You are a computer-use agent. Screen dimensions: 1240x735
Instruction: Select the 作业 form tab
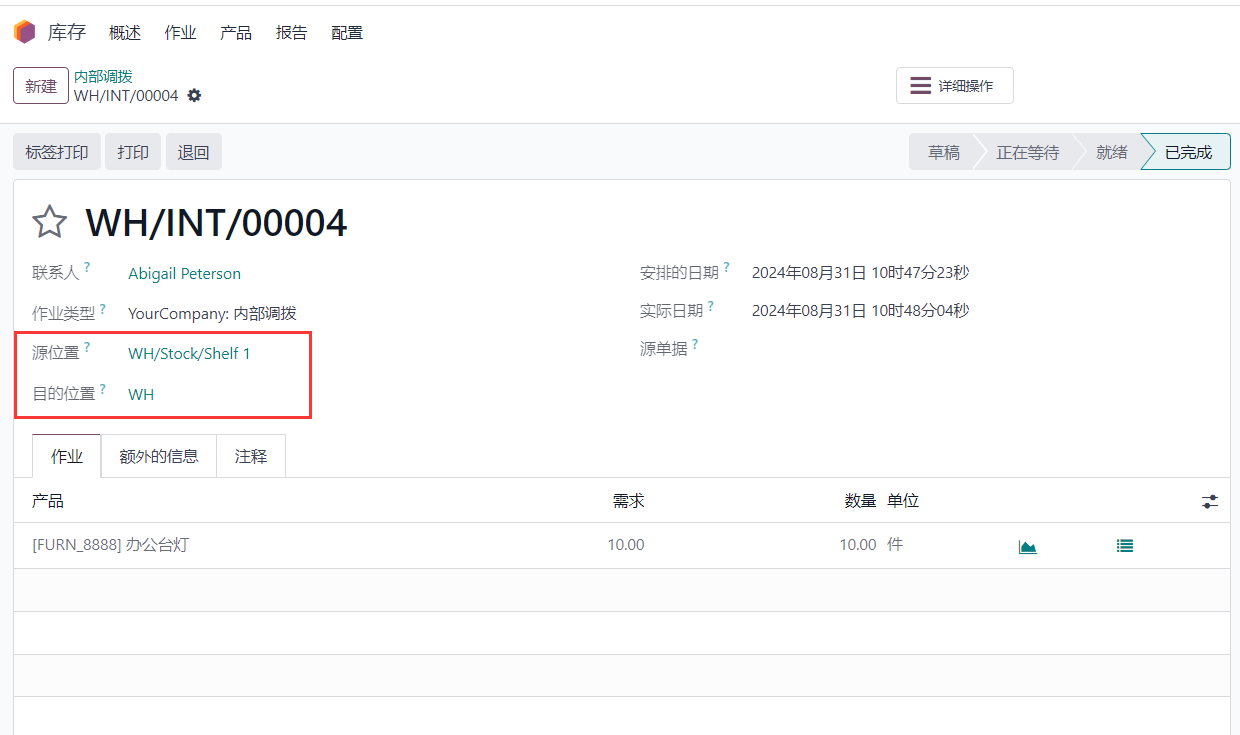tap(67, 456)
